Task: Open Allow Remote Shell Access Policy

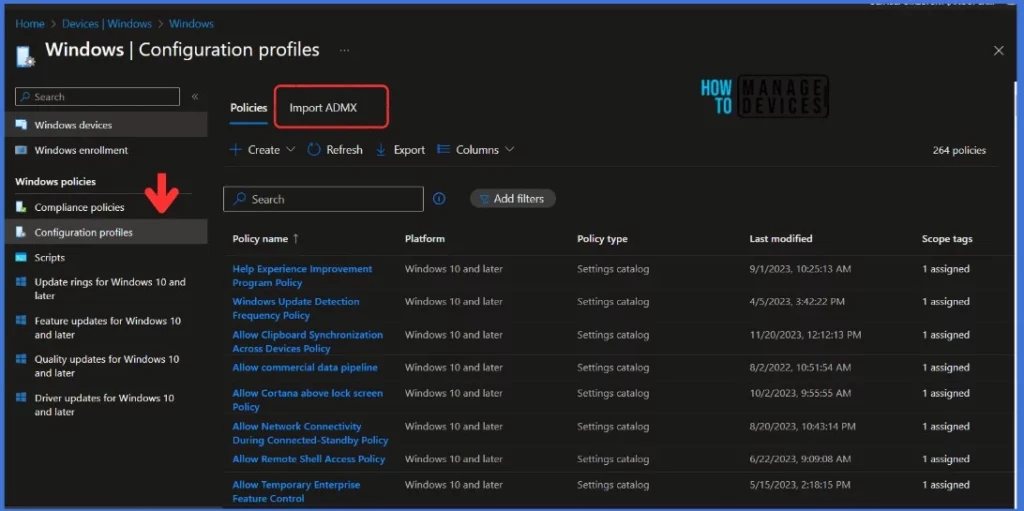Action: tap(309, 459)
